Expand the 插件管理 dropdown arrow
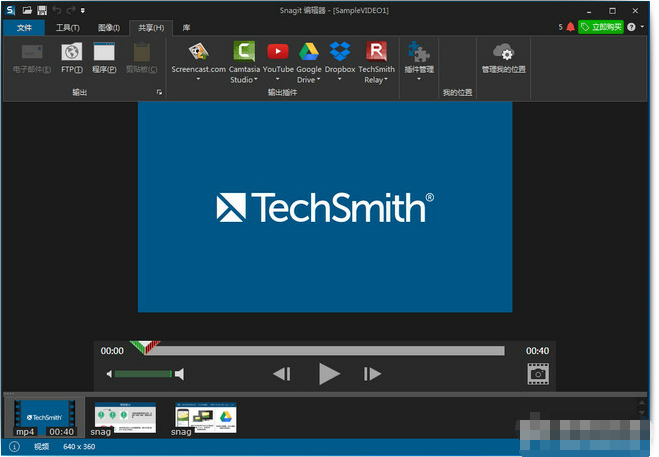Viewport: 659px width, 457px height. click(x=419, y=79)
